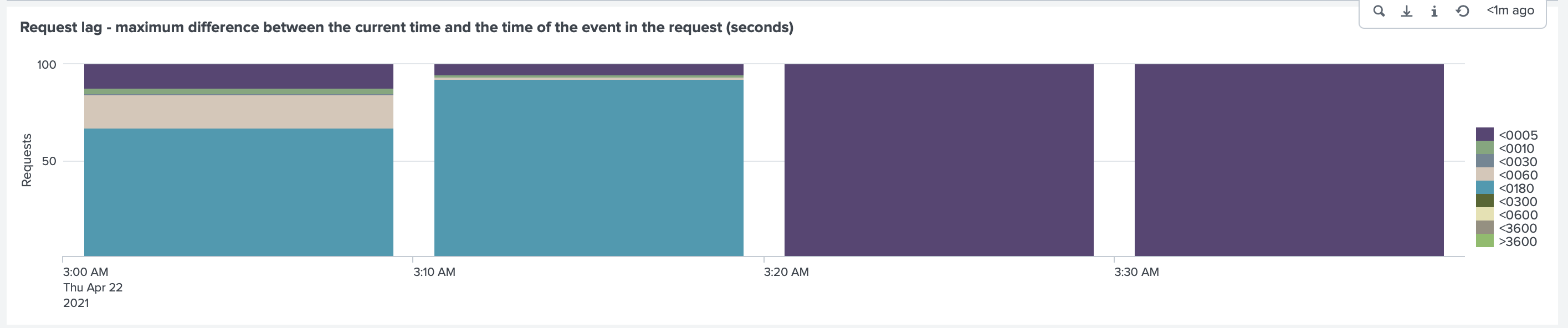Click the Request lag panel title
The image size is (1568, 328).
click(x=407, y=27)
